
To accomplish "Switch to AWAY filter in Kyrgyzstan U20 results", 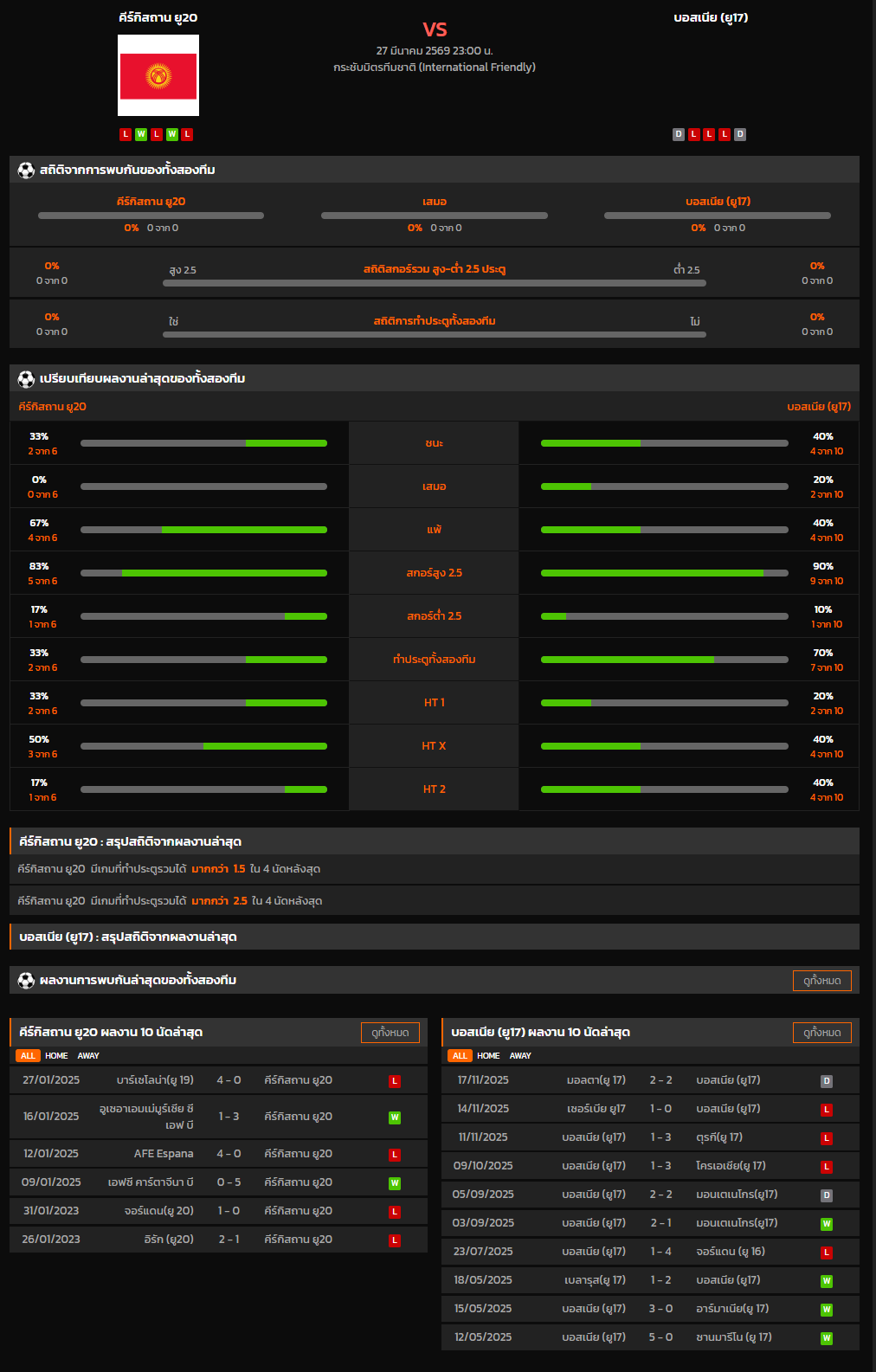I will coord(88,1056).
